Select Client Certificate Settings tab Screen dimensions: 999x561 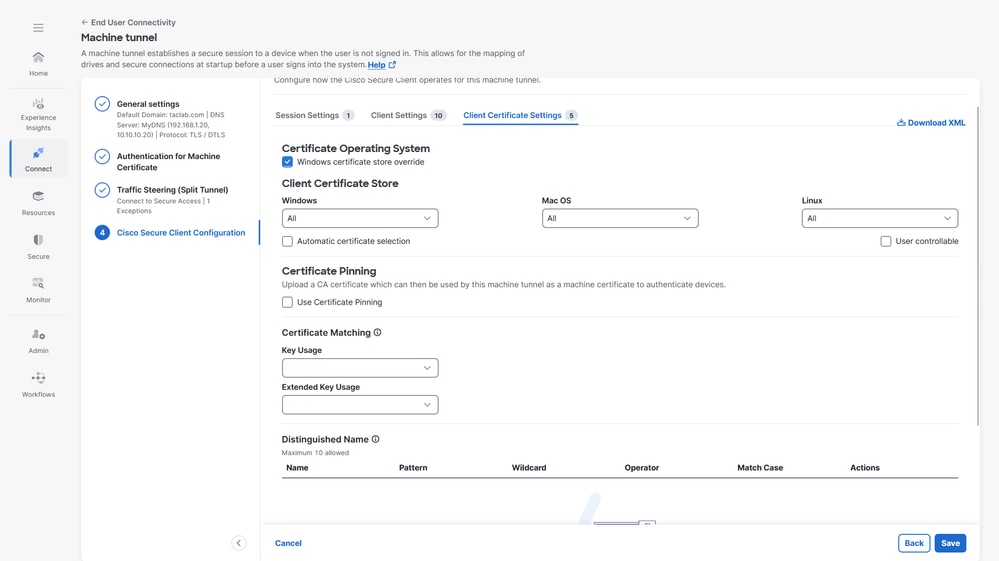point(520,115)
